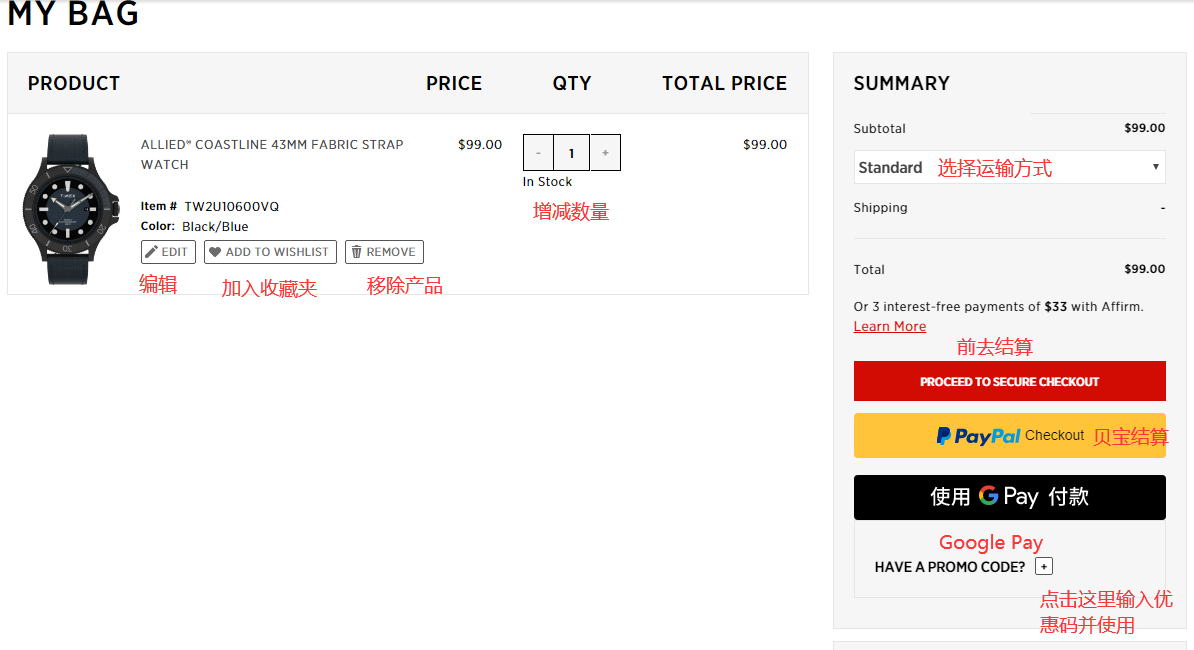The width and height of the screenshot is (1194, 650).
Task: Increase quantity with the plus button
Action: click(x=605, y=153)
